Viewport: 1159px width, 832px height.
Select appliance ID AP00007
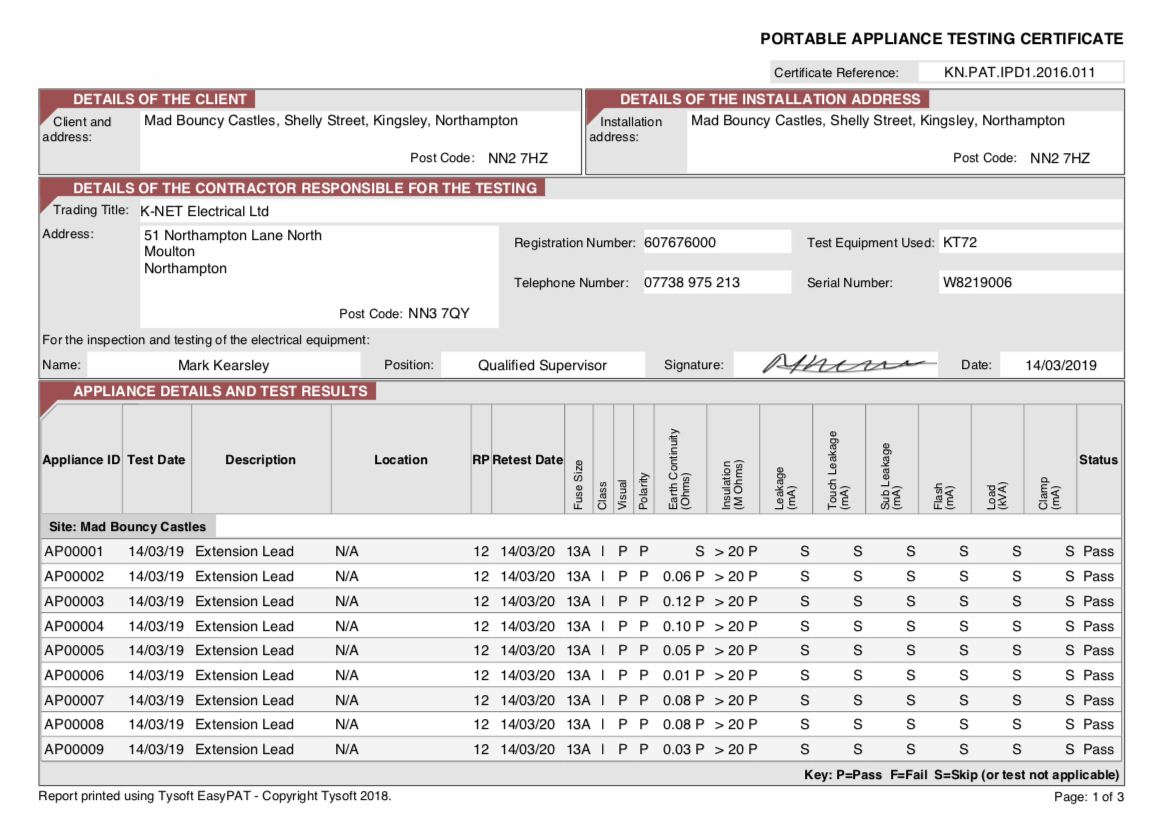coord(74,700)
